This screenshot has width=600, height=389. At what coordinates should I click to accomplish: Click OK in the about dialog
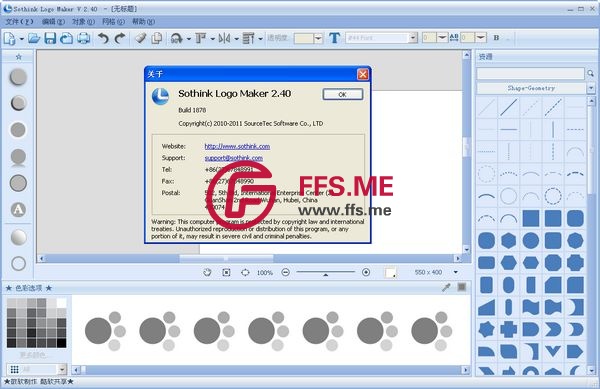coord(342,94)
